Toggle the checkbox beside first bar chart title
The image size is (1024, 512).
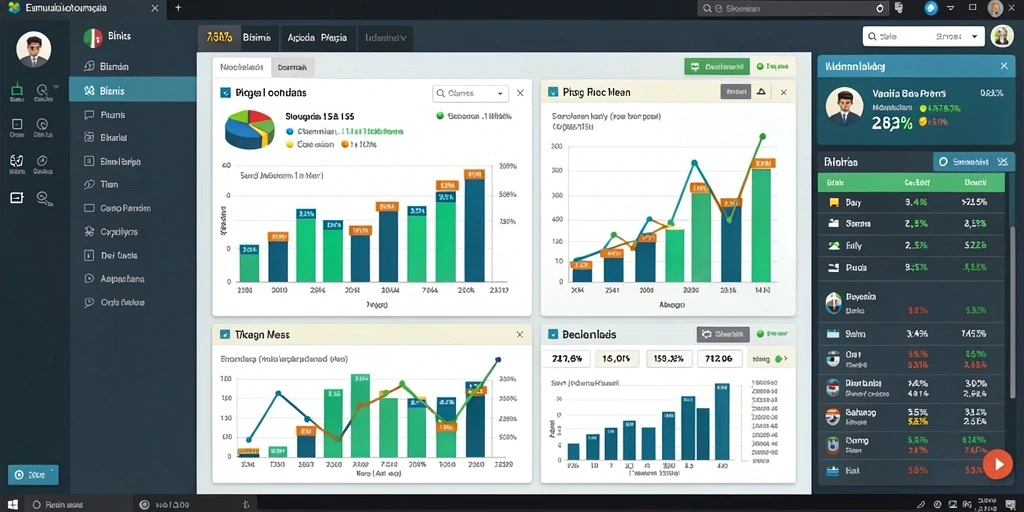coord(225,93)
